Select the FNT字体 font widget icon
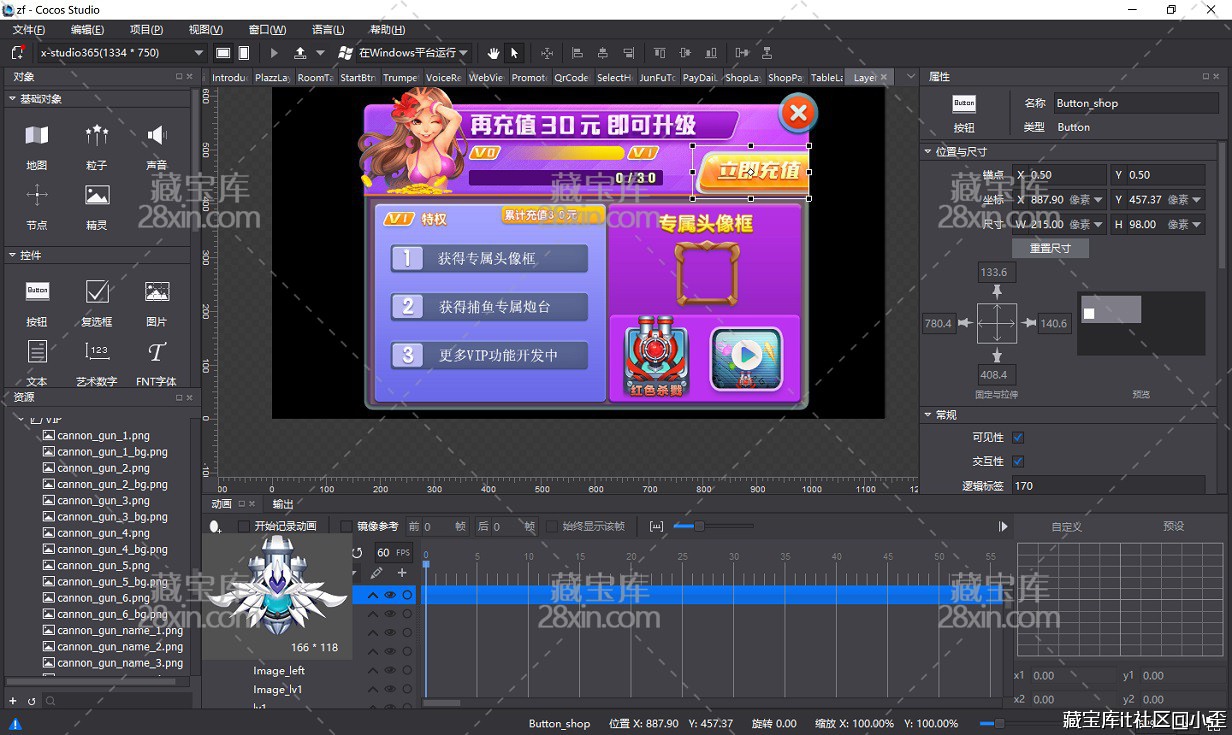The width and height of the screenshot is (1232, 735). pyautogui.click(x=157, y=352)
